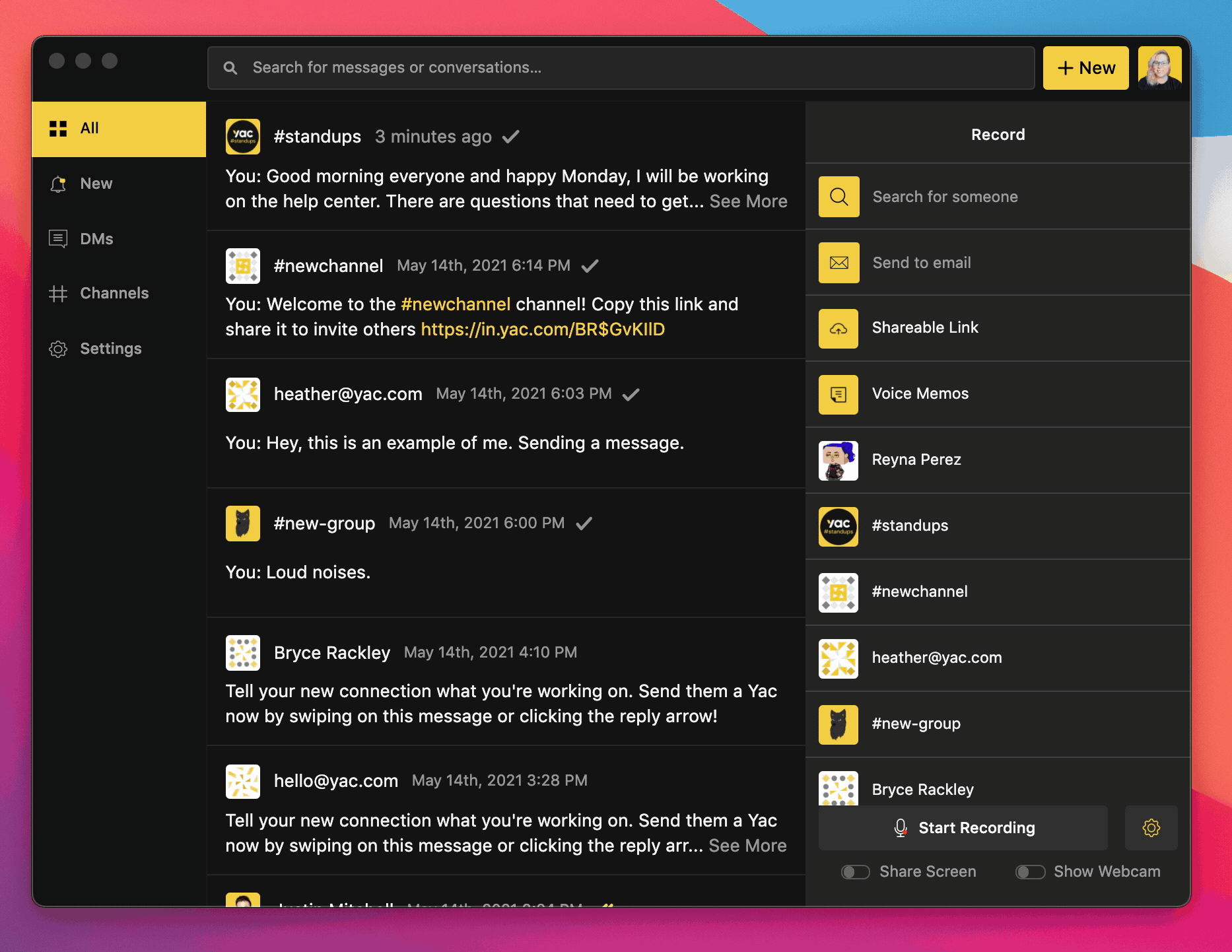
Task: Click the Search for someone magnifier icon
Action: pos(838,197)
